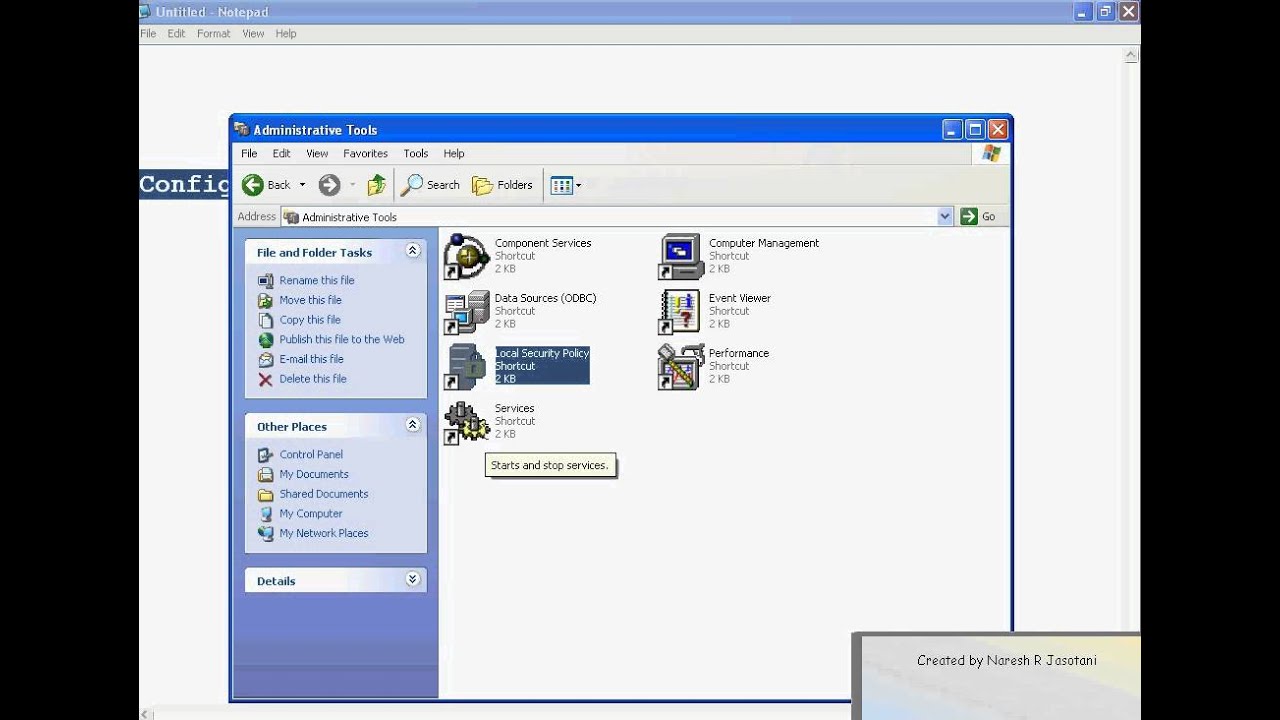Expand the Address bar dropdown

click(945, 216)
